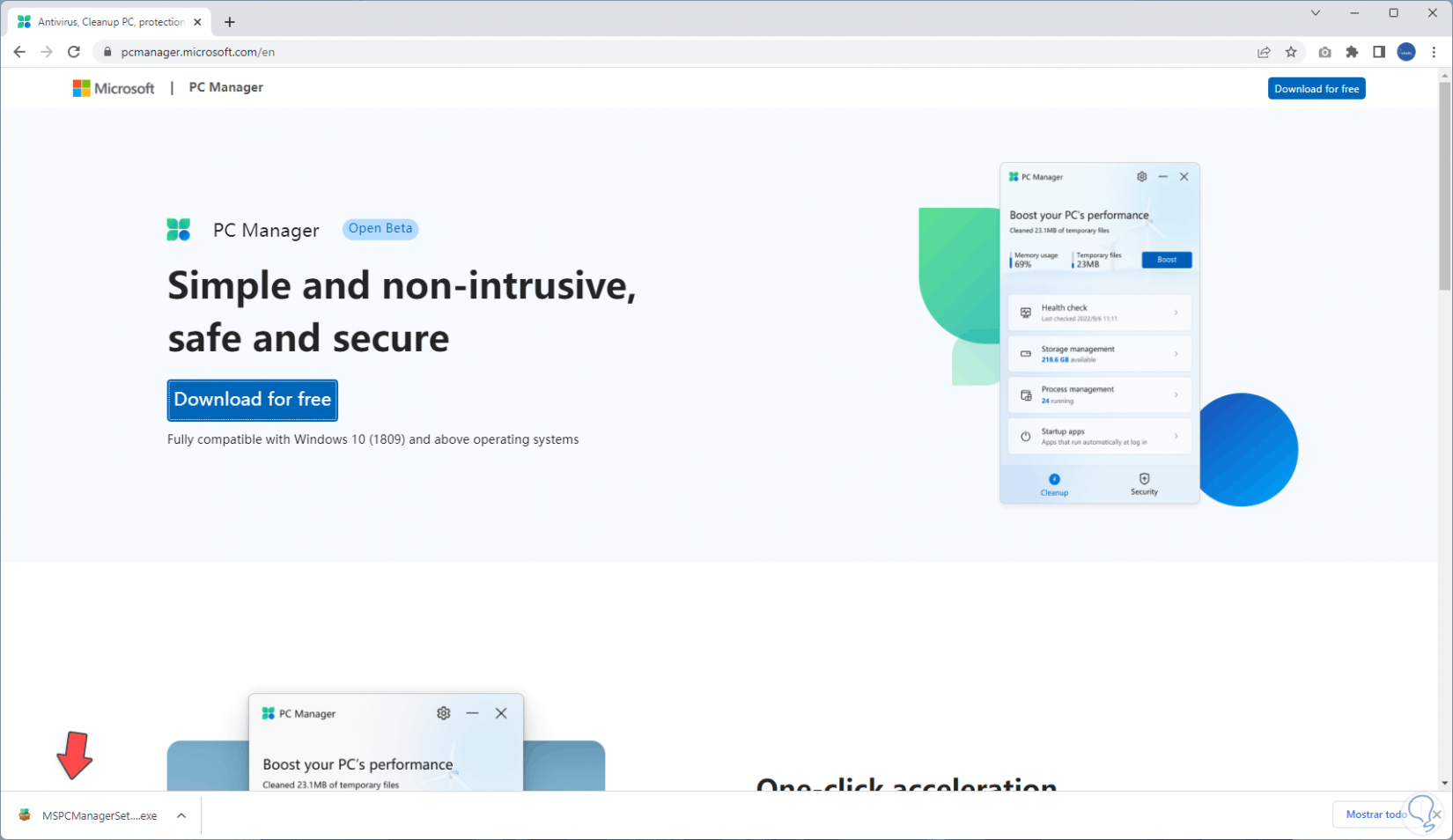1453x840 pixels.
Task: Select the Startup apps power icon
Action: click(1025, 435)
